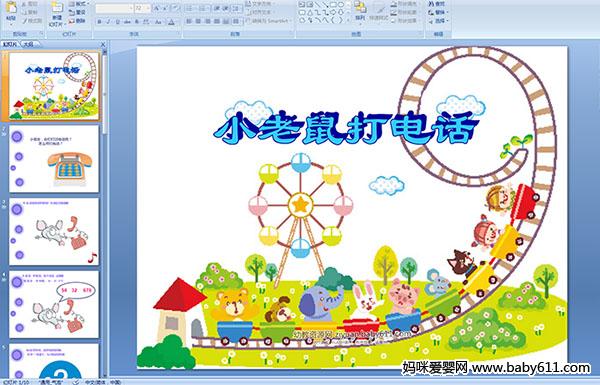The image size is (600, 385).
Task: Select the slide 2 telephone thumbnail
Action: click(x=54, y=159)
